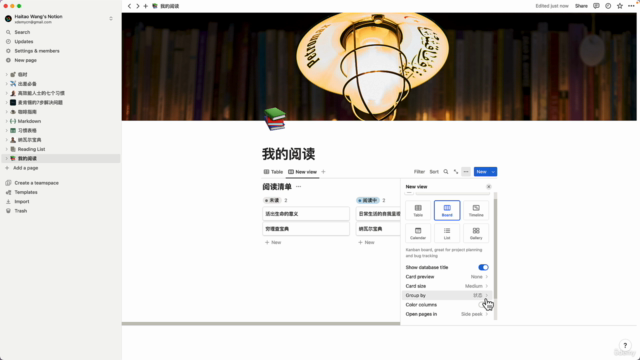The width and height of the screenshot is (640, 360).
Task: Open the workspace switcher for Haitao Wang's Notion
Action: [111, 18]
